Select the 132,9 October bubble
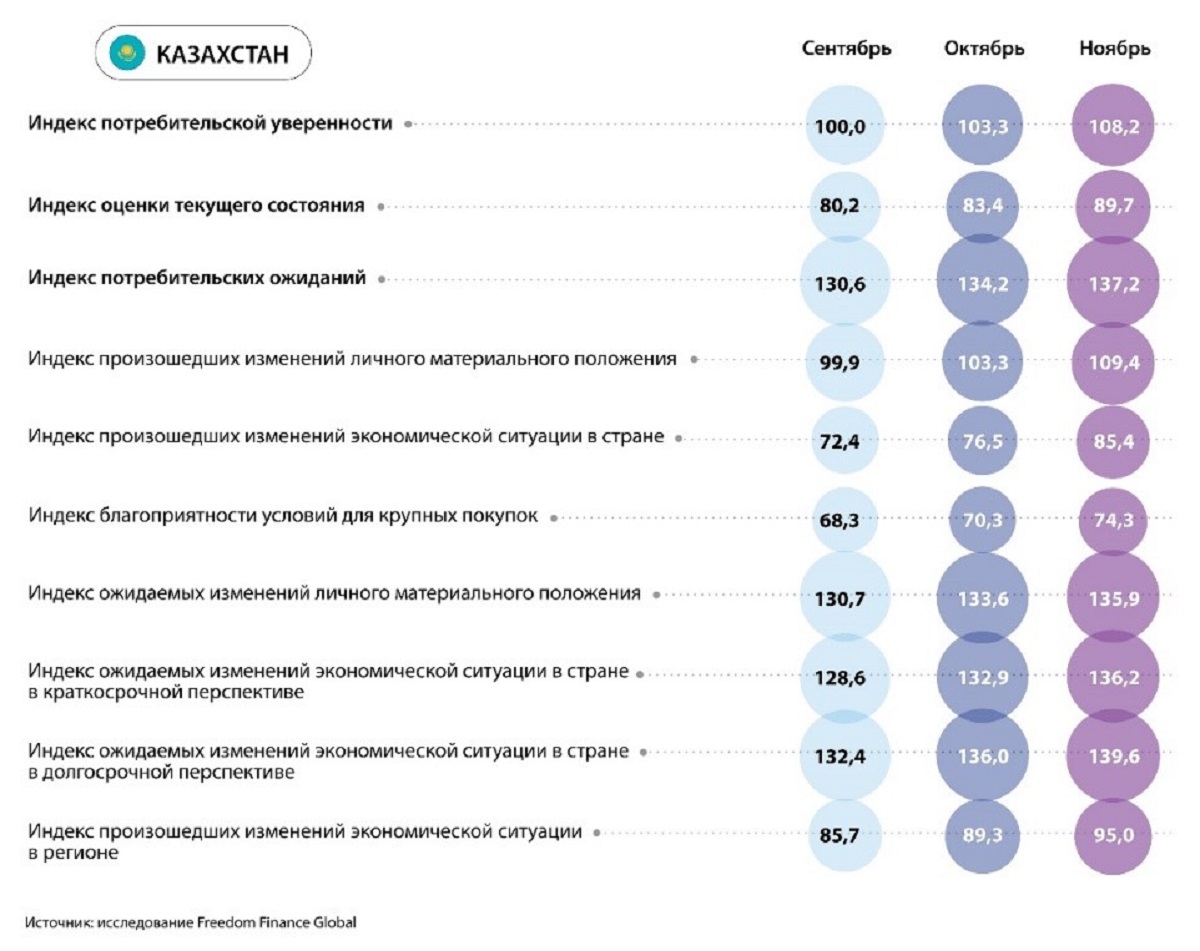Screen dimensions: 1200x951 (x=983, y=675)
